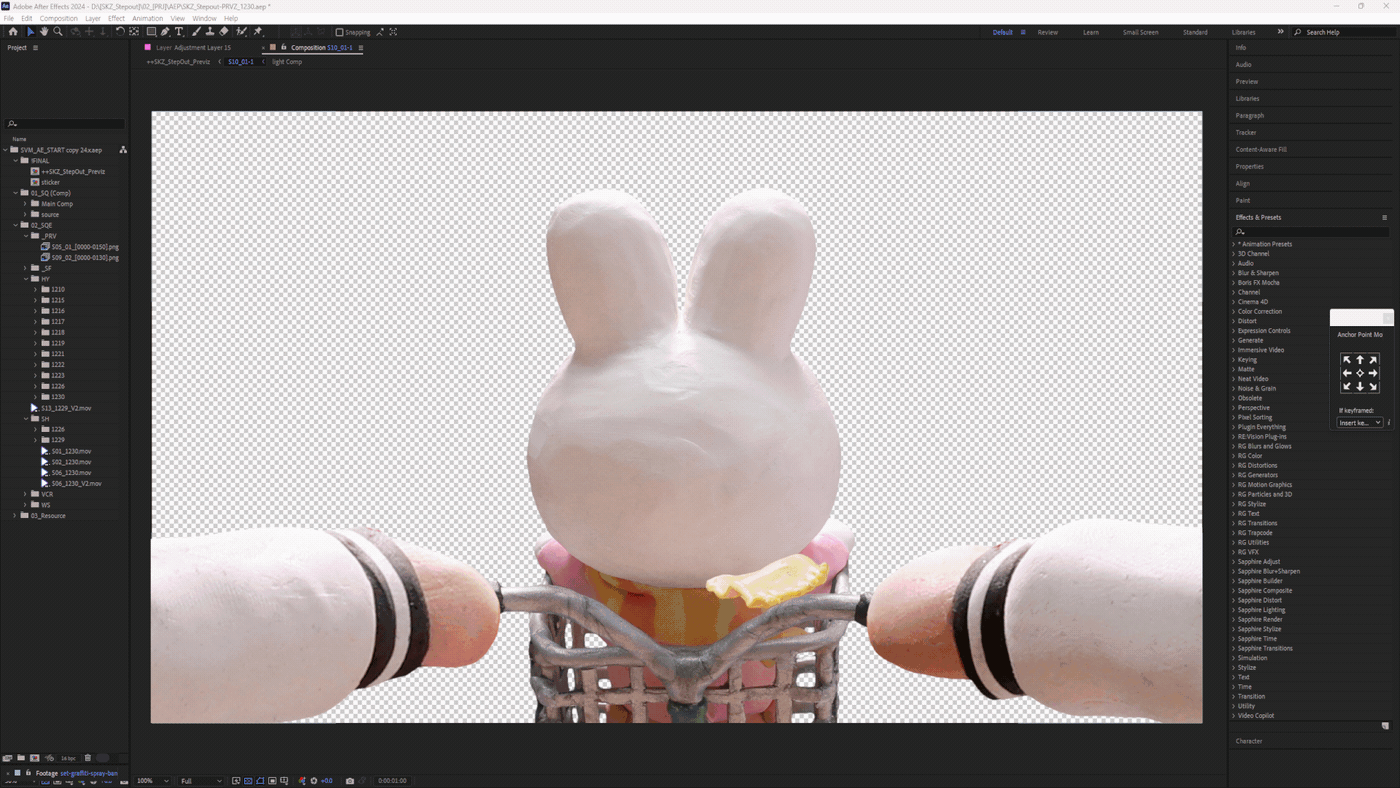This screenshot has width=1400, height=788.
Task: Select the Hand tool
Action: click(44, 32)
